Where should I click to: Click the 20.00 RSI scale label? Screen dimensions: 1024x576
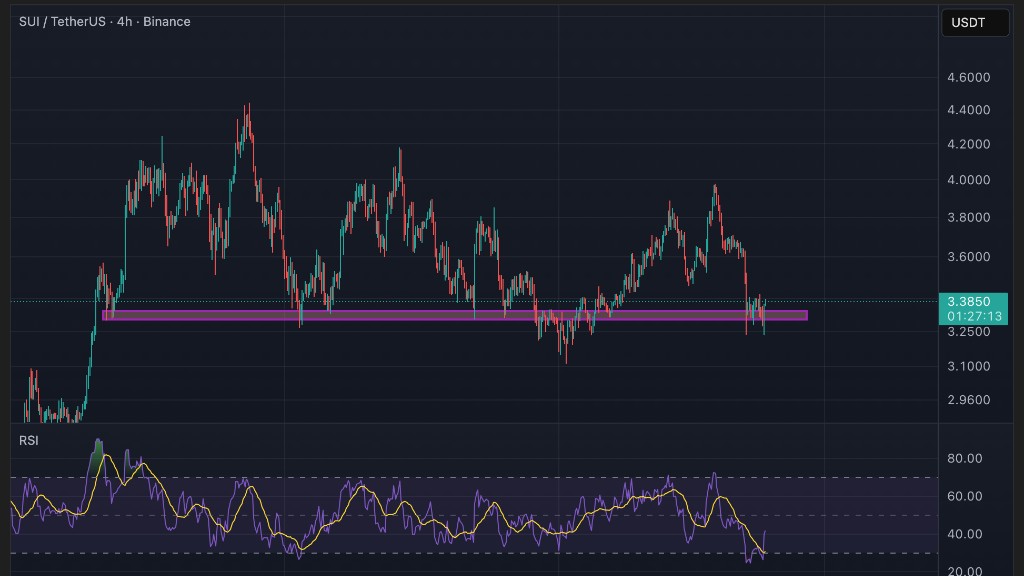(x=964, y=570)
